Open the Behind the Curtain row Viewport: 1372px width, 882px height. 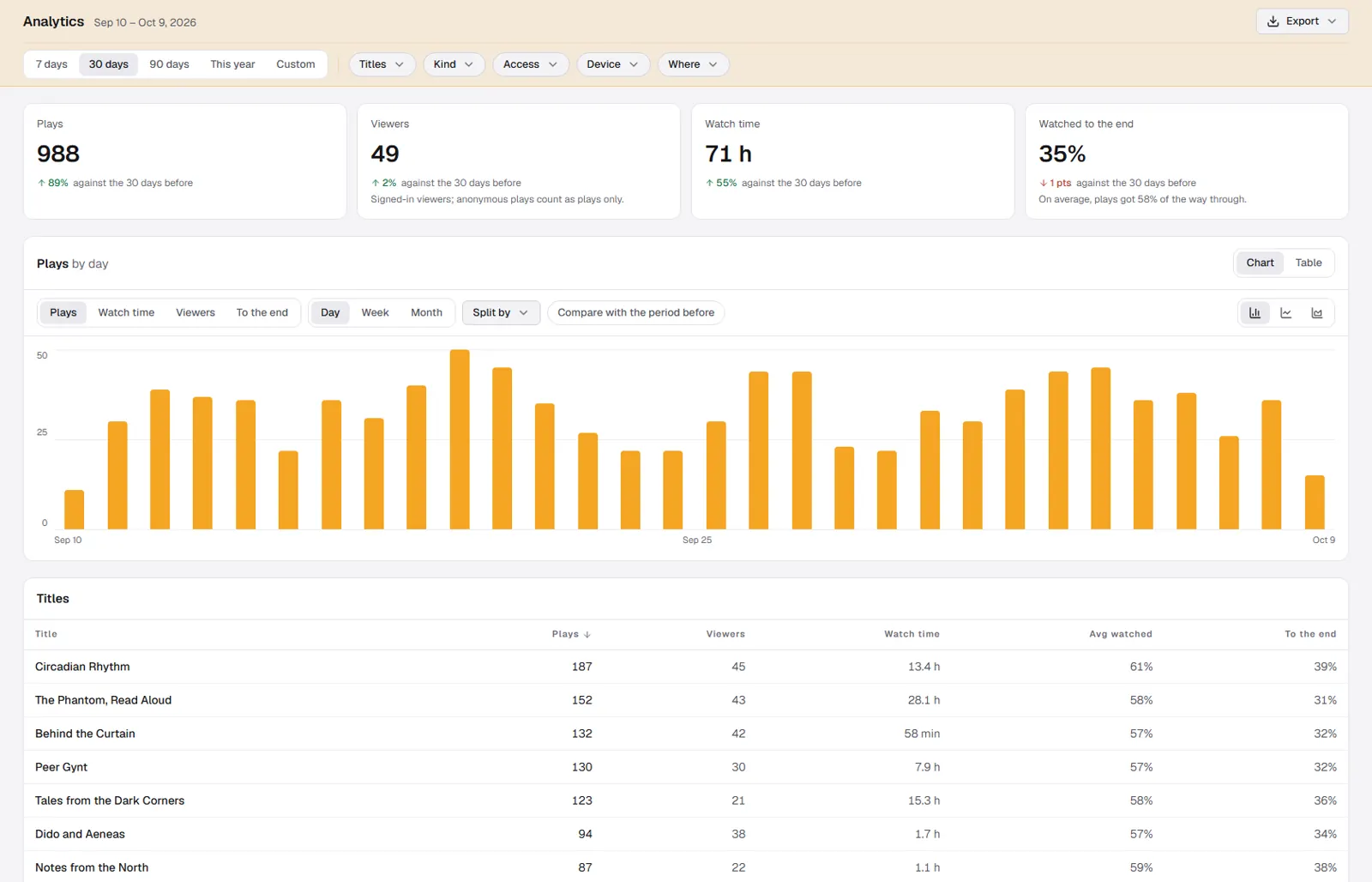(x=686, y=734)
